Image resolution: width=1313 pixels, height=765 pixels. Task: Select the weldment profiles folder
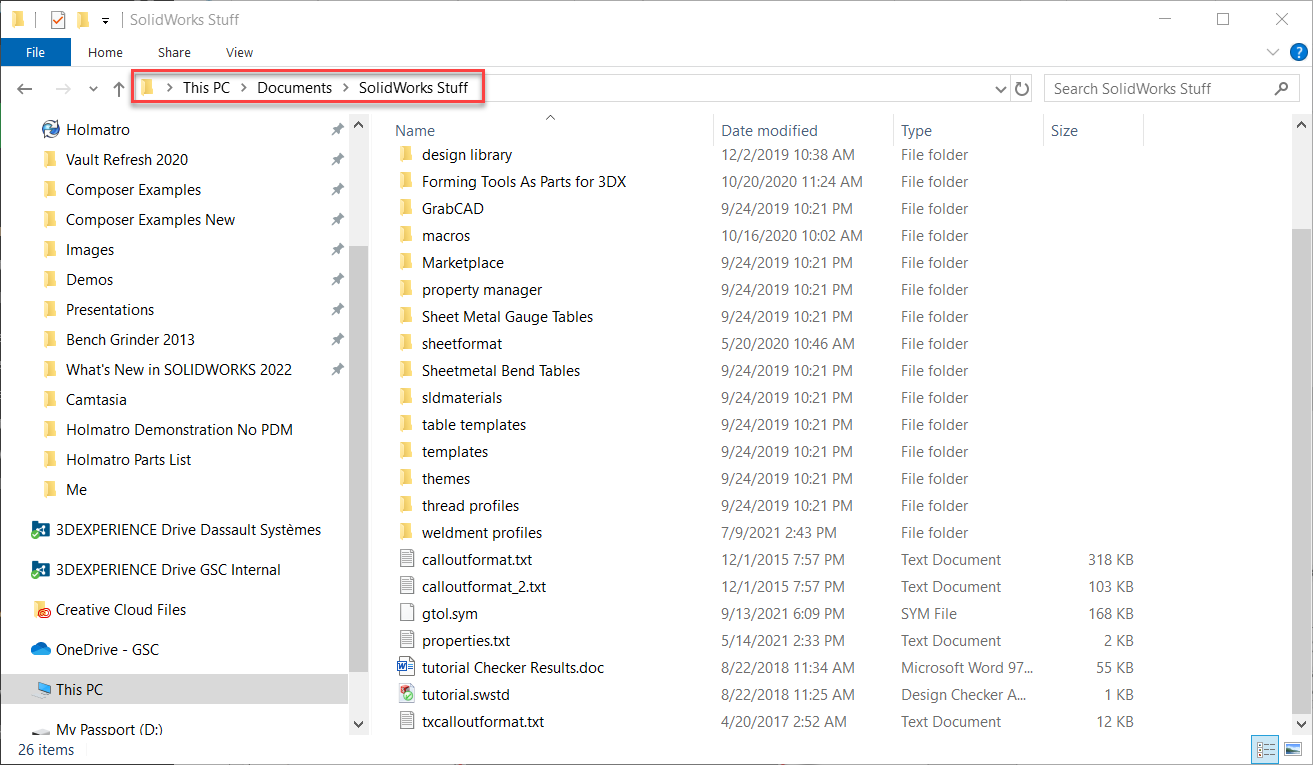(482, 532)
